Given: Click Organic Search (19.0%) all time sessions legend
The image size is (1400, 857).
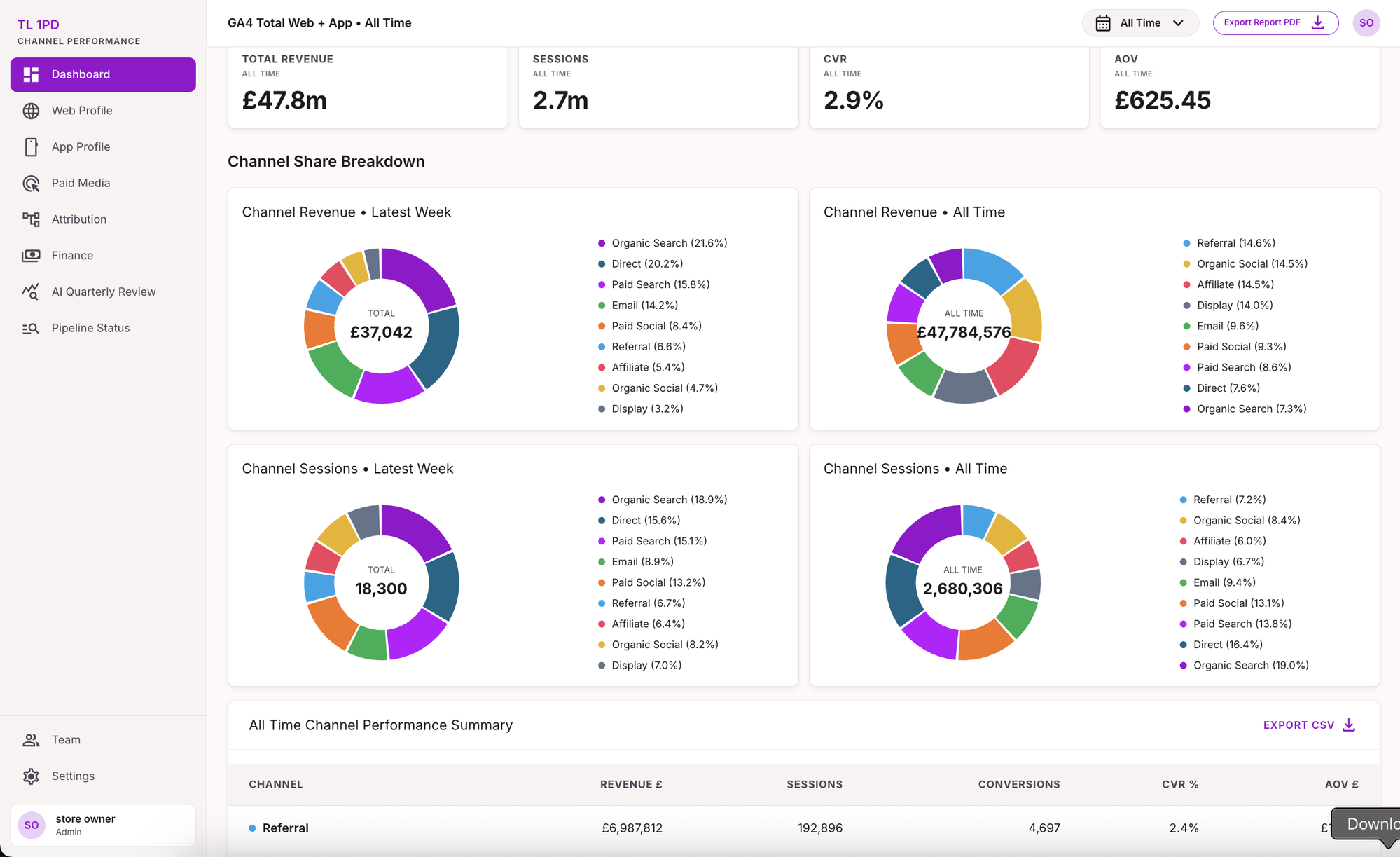Looking at the screenshot, I should tap(1245, 666).
